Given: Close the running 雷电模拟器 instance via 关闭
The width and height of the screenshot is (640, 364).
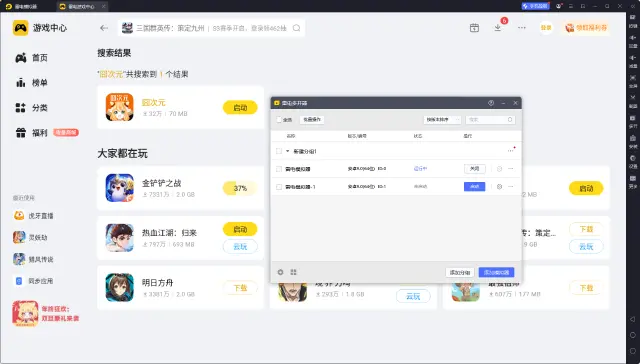Looking at the screenshot, I should click(x=475, y=169).
